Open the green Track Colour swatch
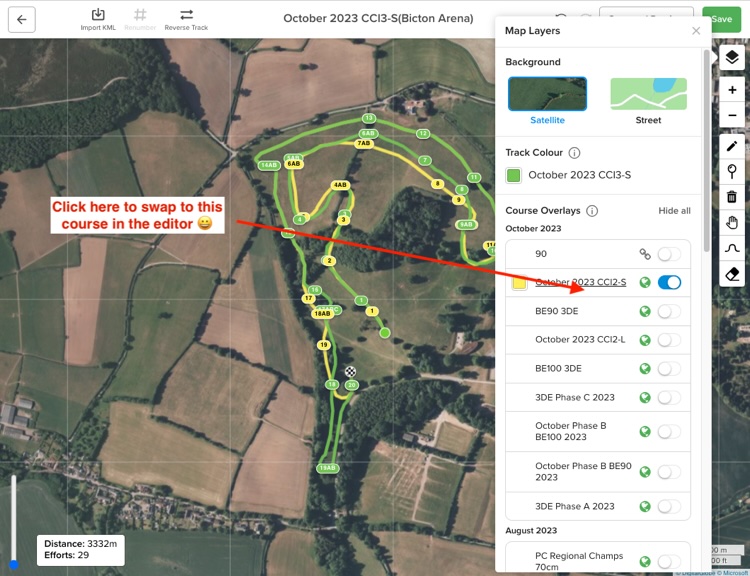 point(513,176)
